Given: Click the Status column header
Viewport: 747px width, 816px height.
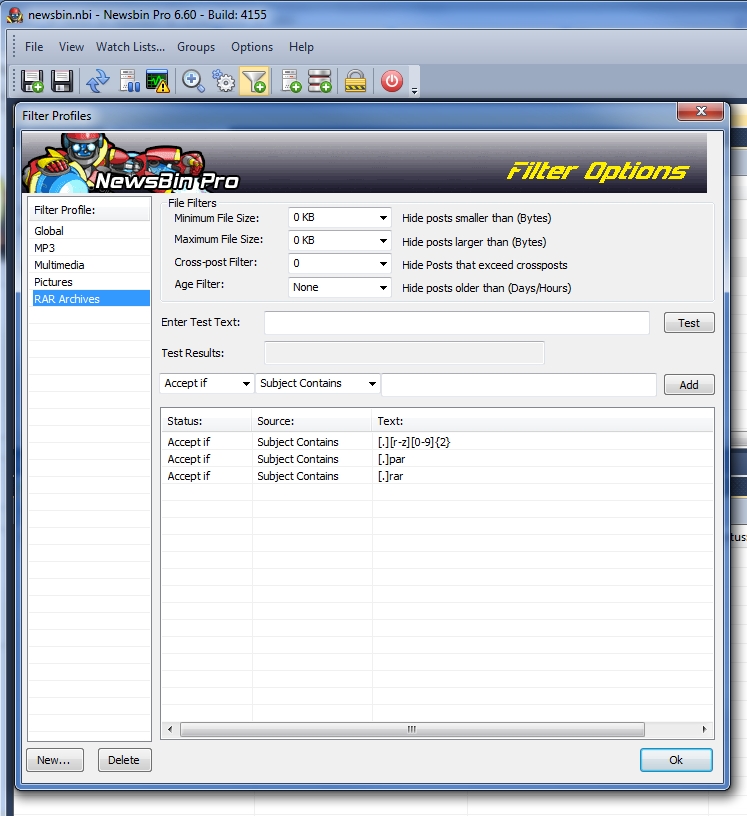Looking at the screenshot, I should tap(207, 421).
